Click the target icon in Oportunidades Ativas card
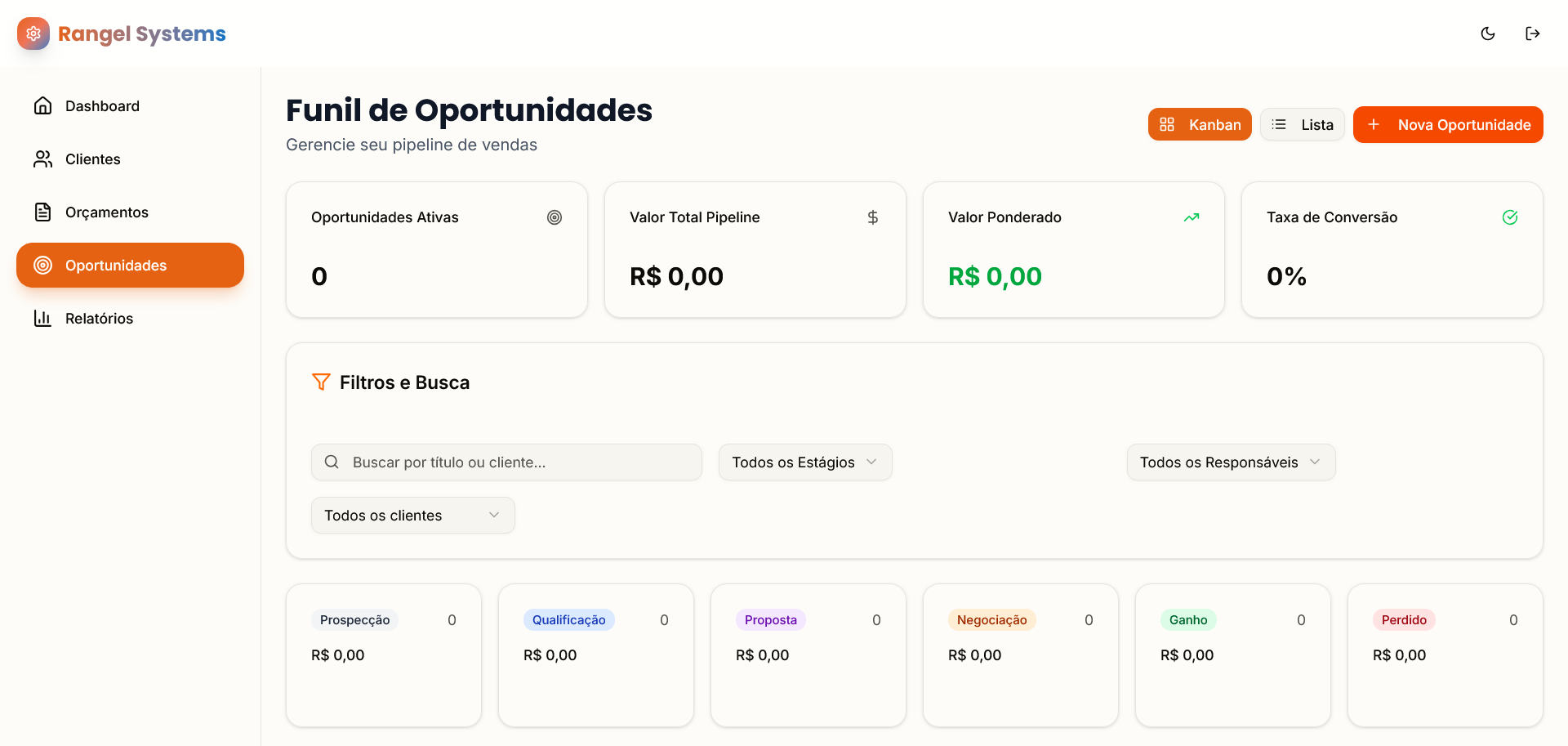This screenshot has height=746, width=1568. [x=555, y=217]
